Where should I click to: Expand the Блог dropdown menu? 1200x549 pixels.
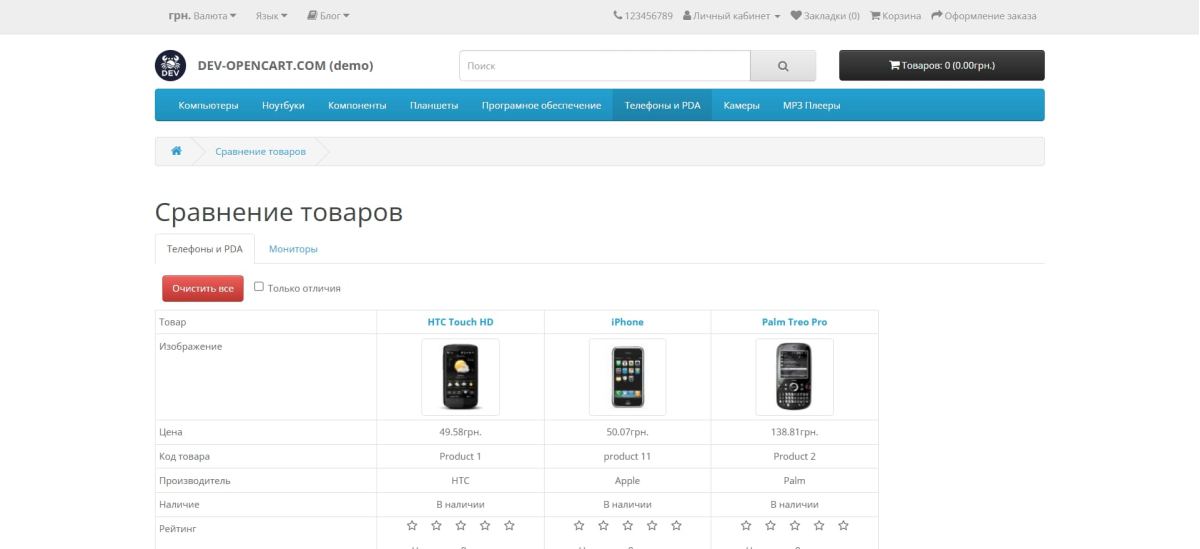327,16
